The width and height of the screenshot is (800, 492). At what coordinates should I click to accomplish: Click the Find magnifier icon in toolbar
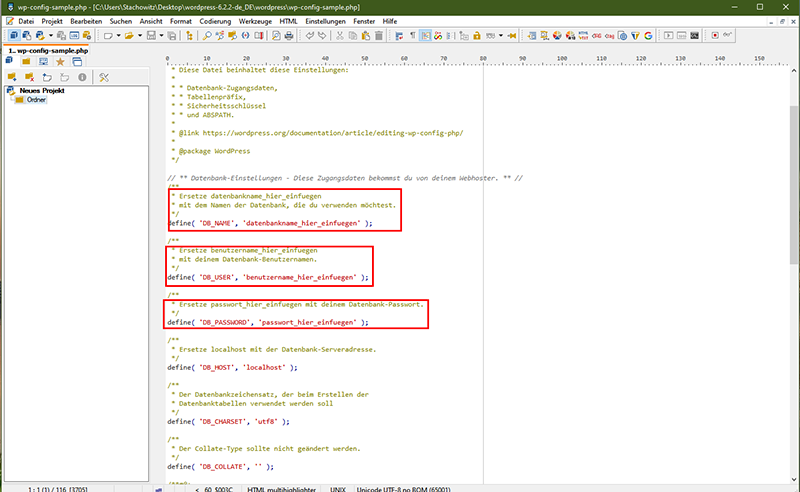pos(207,36)
